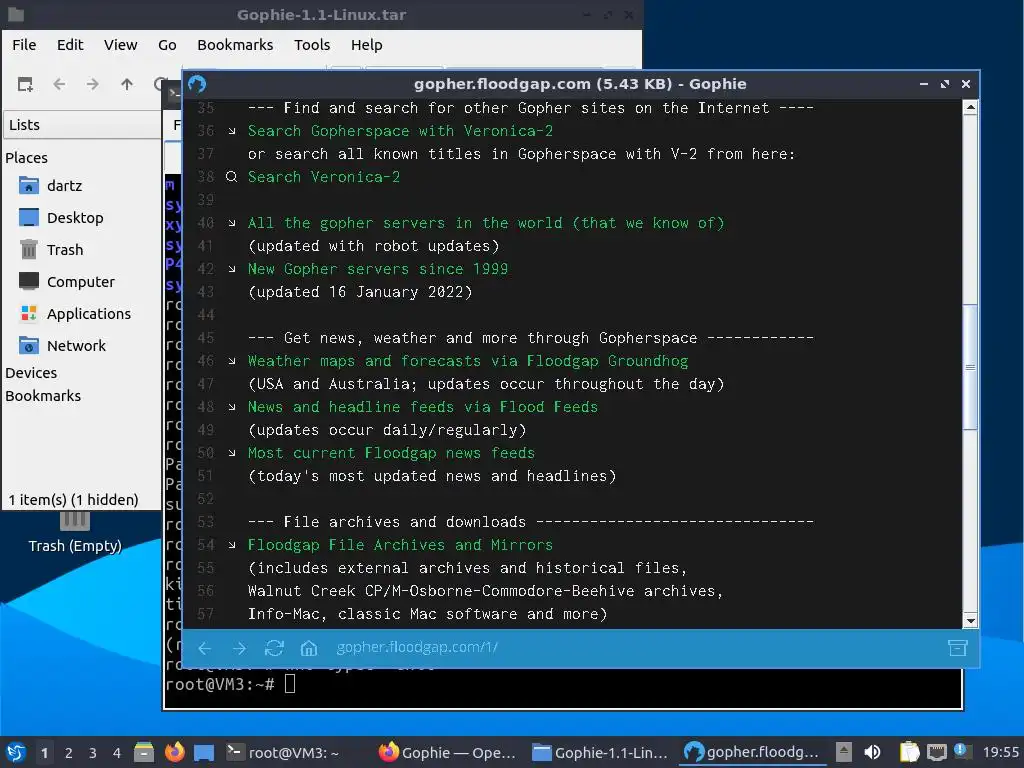
Task: Switch to Gophie Firefox window taskbar button
Action: [448, 752]
